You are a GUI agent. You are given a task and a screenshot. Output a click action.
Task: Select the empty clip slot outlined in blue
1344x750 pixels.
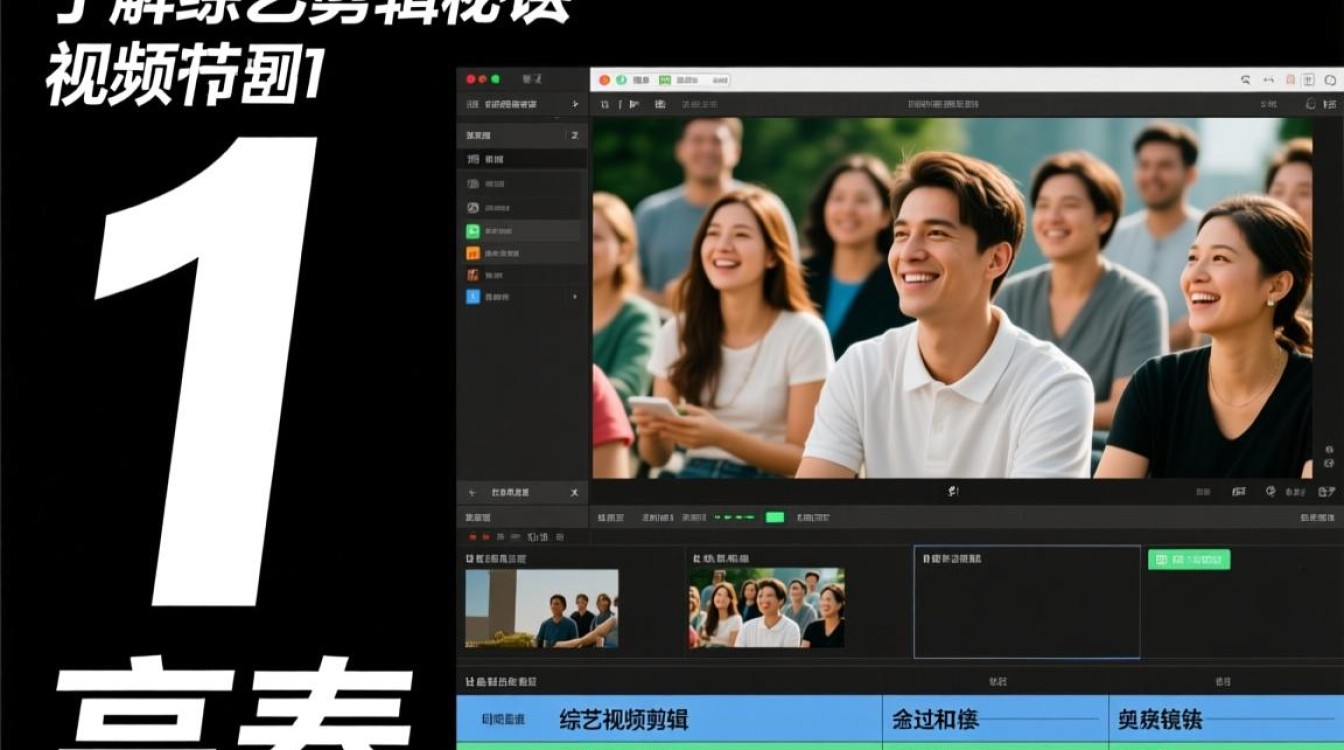[1027, 602]
